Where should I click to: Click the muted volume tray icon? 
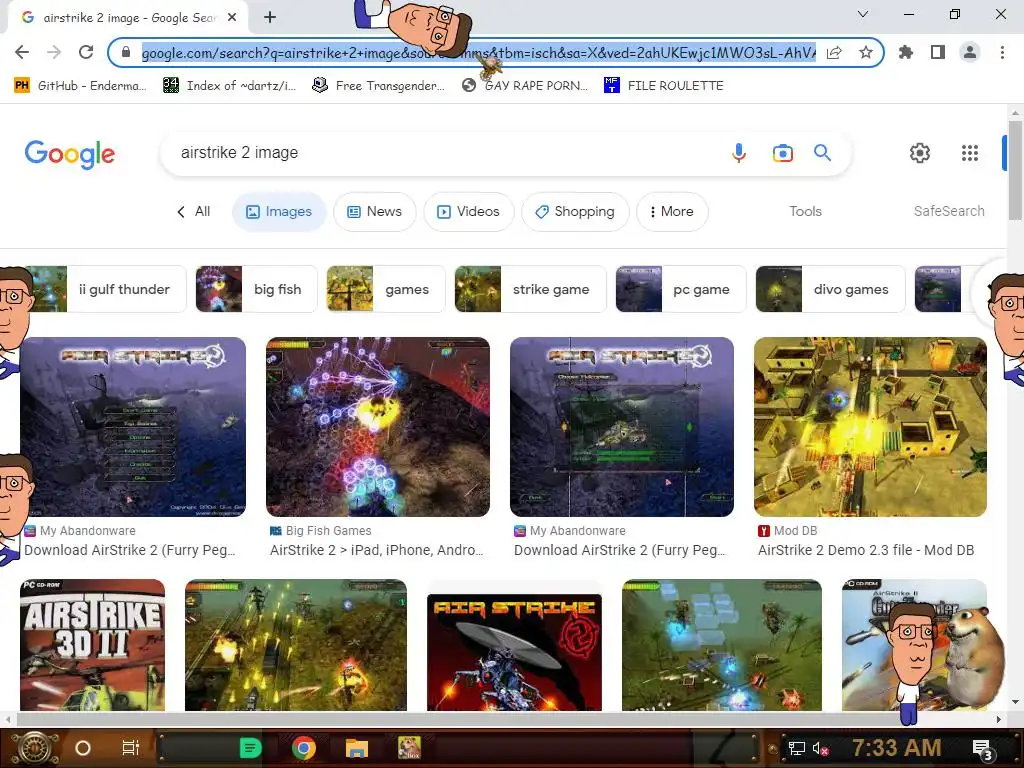(820, 748)
